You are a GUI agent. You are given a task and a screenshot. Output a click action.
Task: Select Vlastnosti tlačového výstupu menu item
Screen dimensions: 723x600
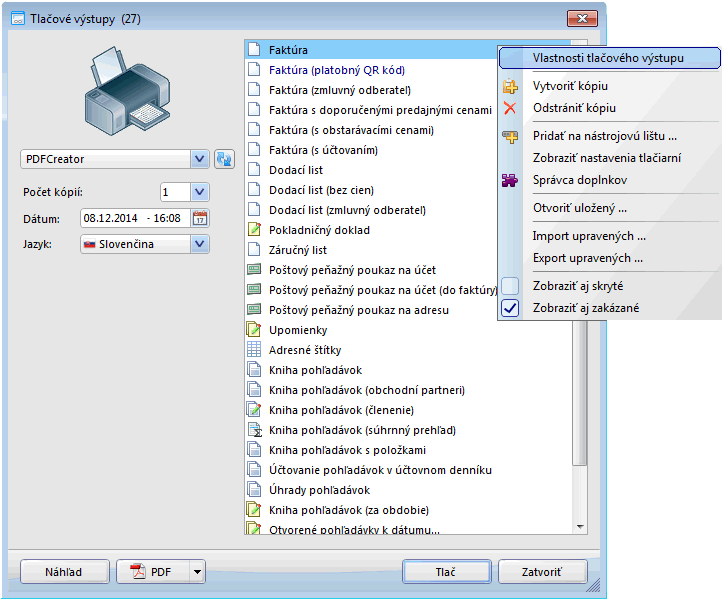(608, 58)
